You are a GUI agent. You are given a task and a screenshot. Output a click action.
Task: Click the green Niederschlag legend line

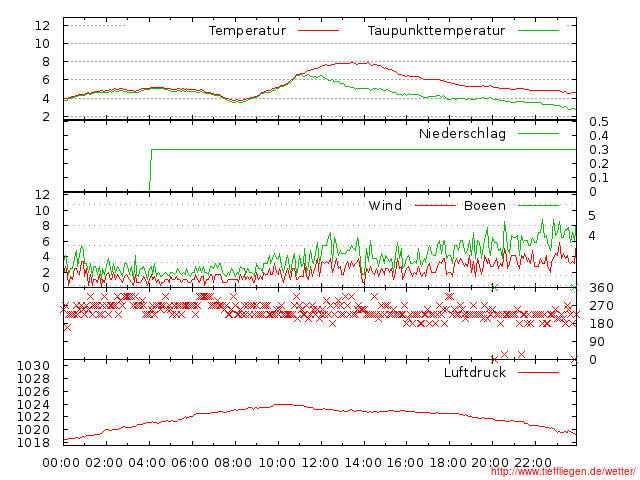pyautogui.click(x=538, y=133)
